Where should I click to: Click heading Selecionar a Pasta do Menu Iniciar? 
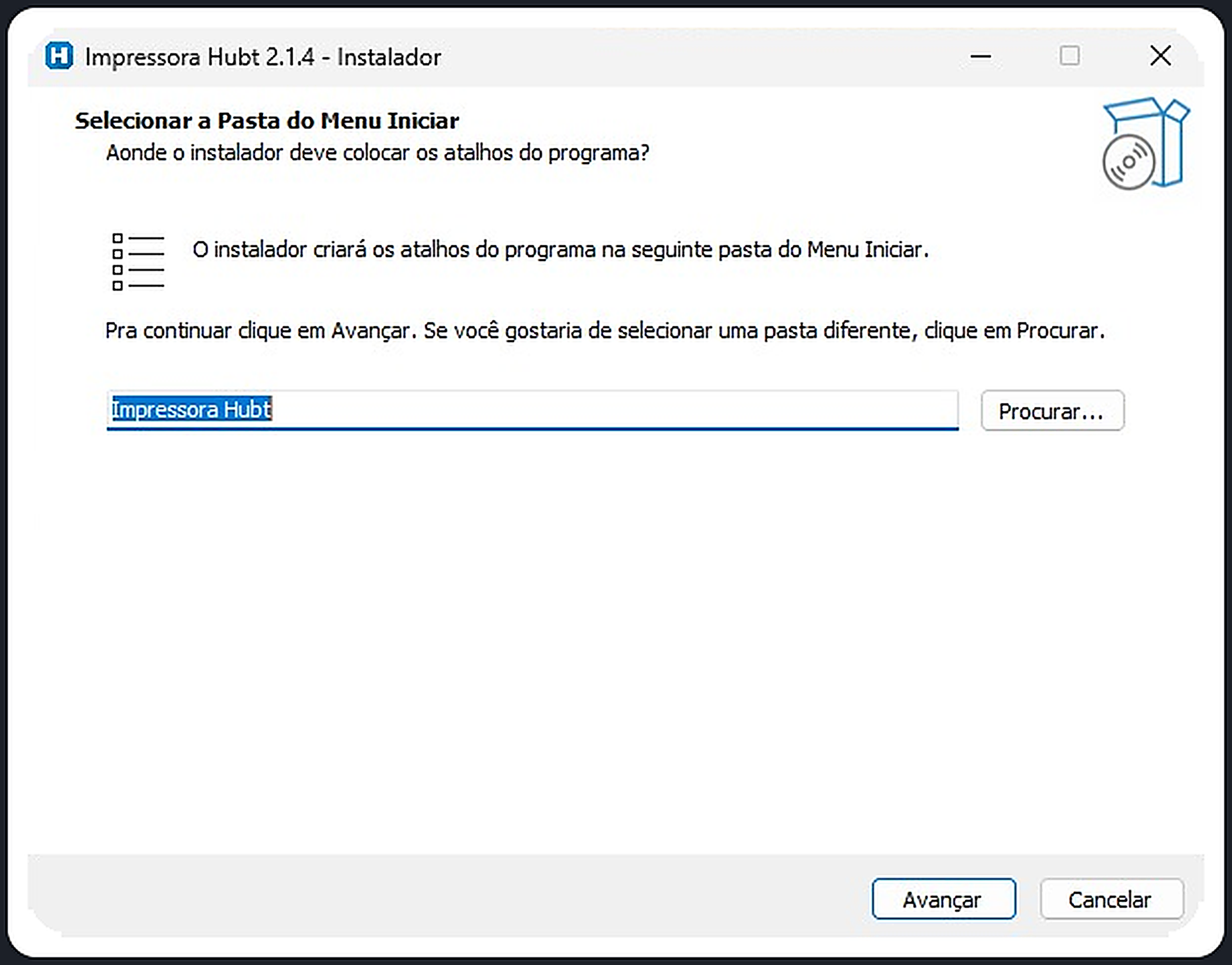[266, 121]
